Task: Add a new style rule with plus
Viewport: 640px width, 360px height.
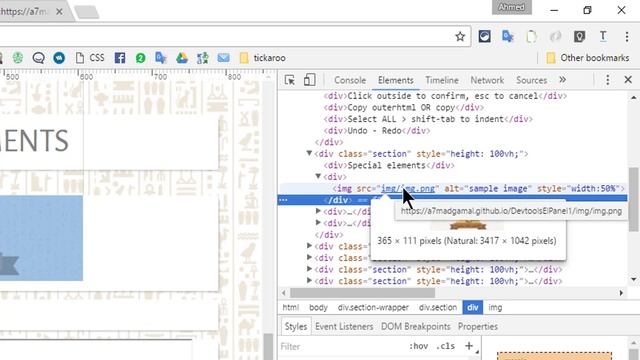Action: [469, 346]
